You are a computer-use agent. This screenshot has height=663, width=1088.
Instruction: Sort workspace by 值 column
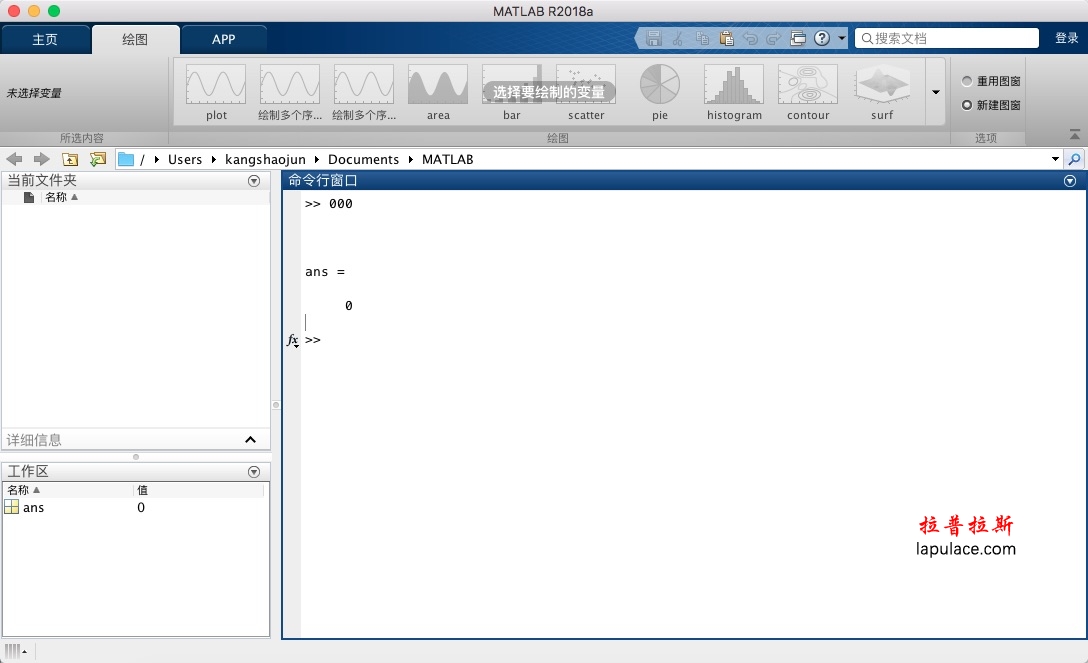[x=142, y=490]
